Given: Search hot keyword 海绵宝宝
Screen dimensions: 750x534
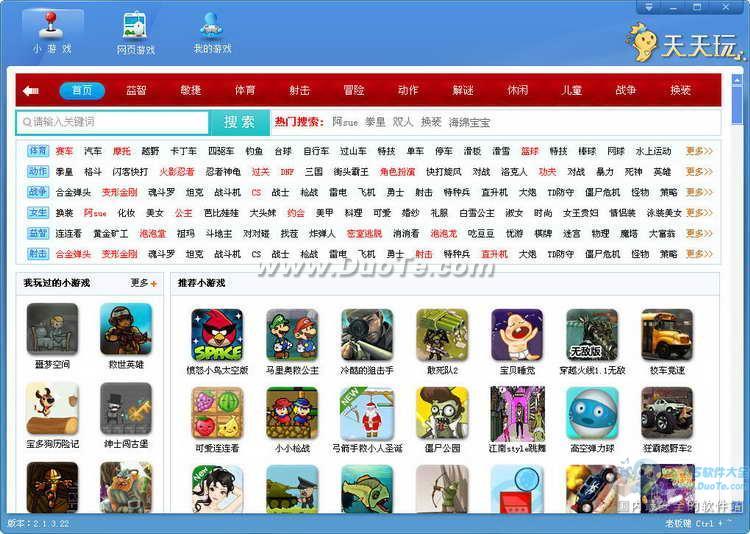Looking at the screenshot, I should pyautogui.click(x=469, y=122).
